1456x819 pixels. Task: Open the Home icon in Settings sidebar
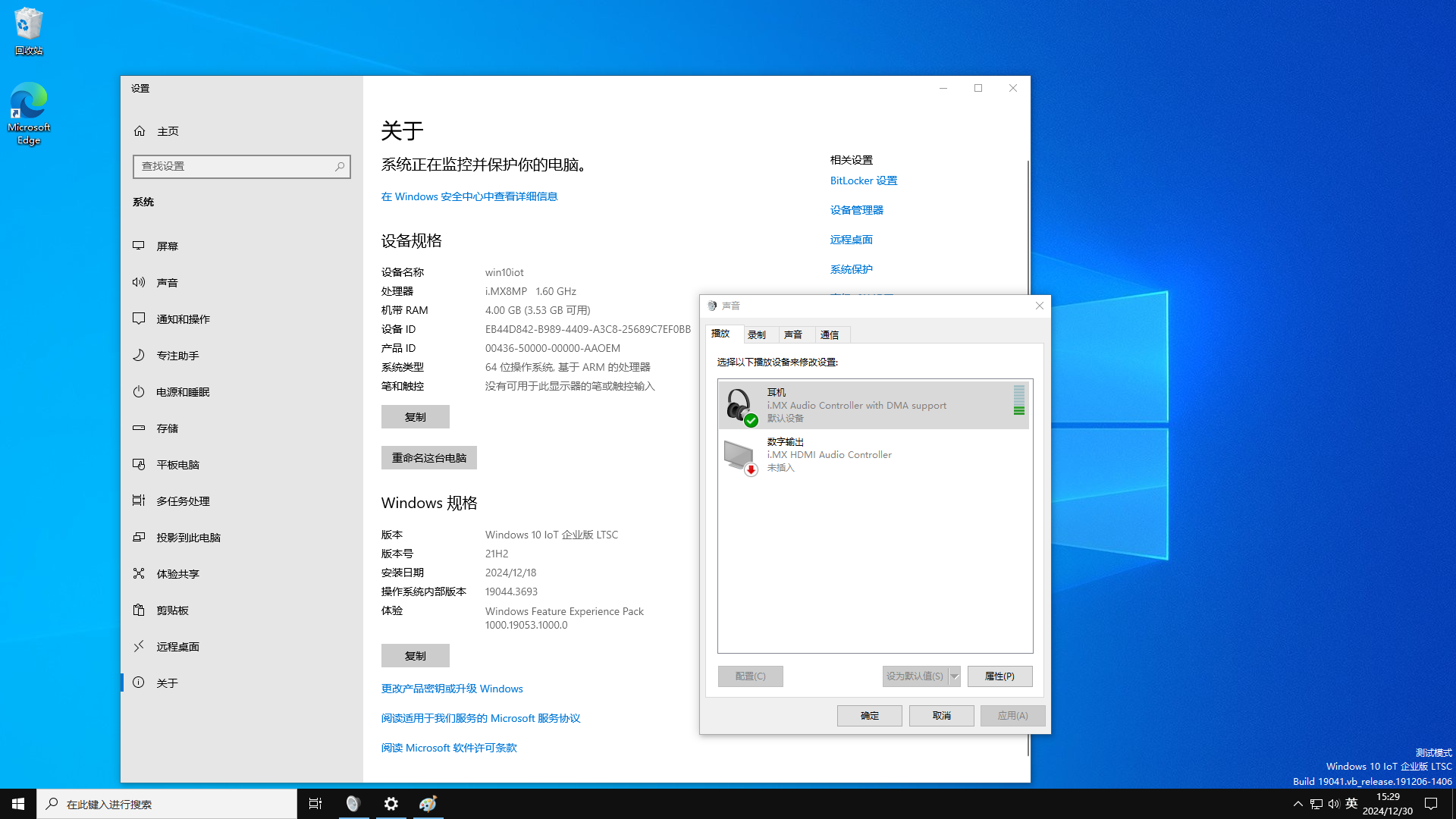140,131
